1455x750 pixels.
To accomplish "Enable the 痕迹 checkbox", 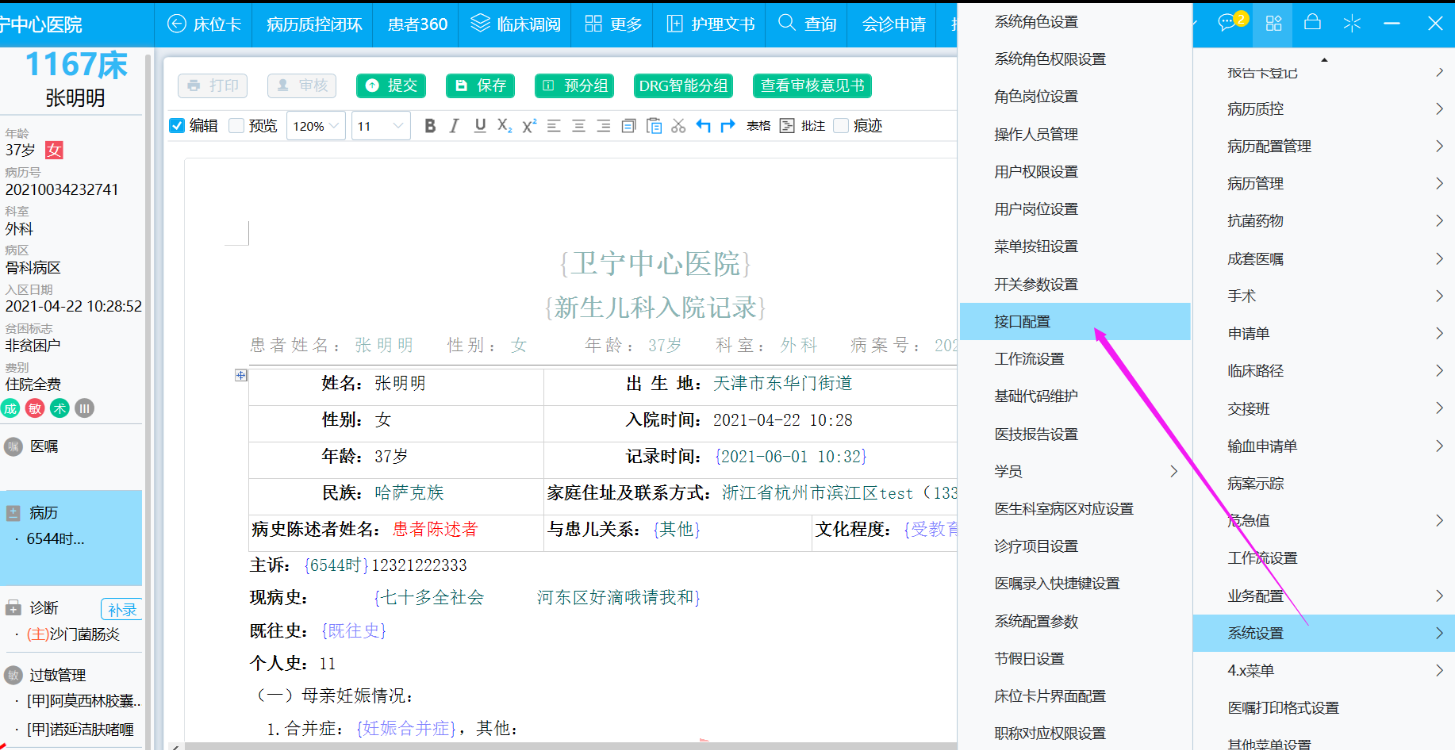I will pos(841,126).
